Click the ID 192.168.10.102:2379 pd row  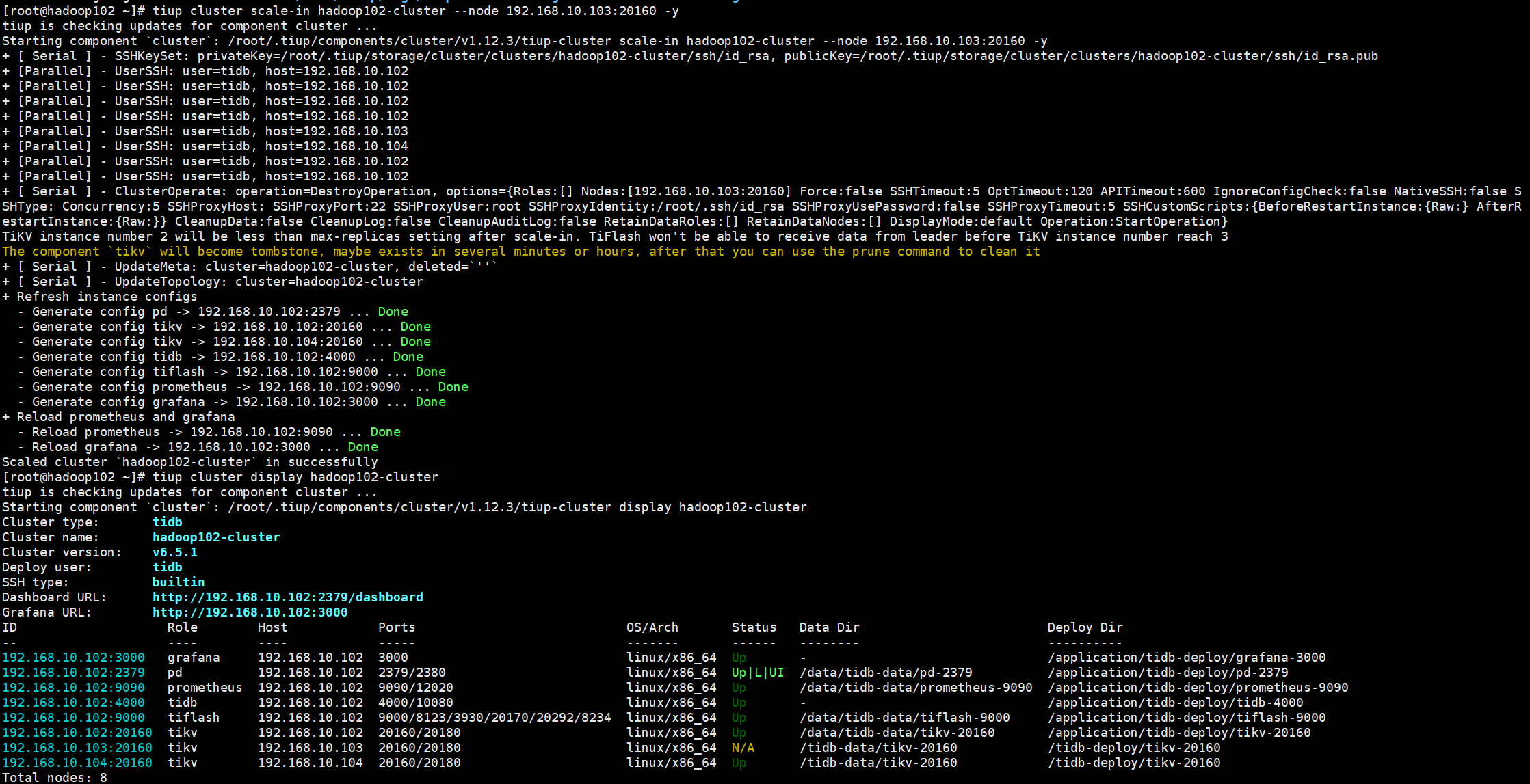[645, 673]
